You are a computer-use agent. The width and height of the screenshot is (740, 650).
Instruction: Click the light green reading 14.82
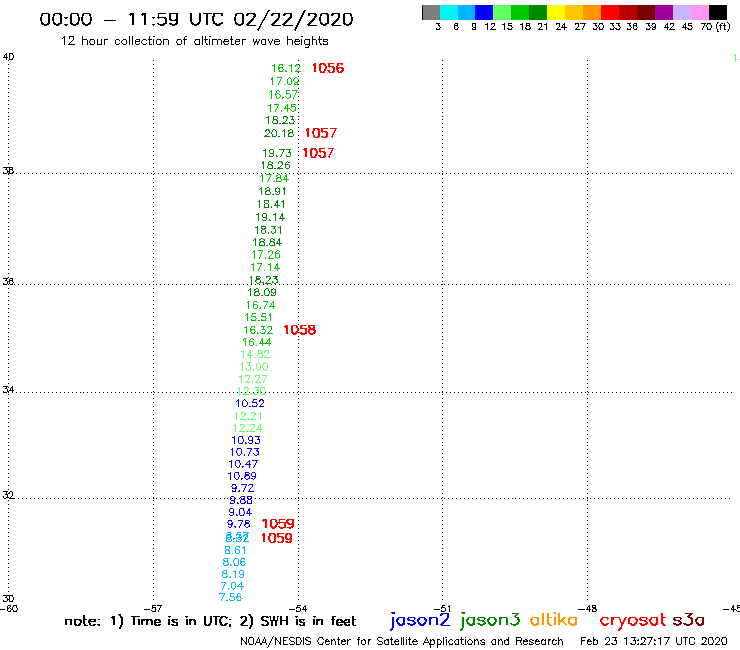(x=255, y=355)
